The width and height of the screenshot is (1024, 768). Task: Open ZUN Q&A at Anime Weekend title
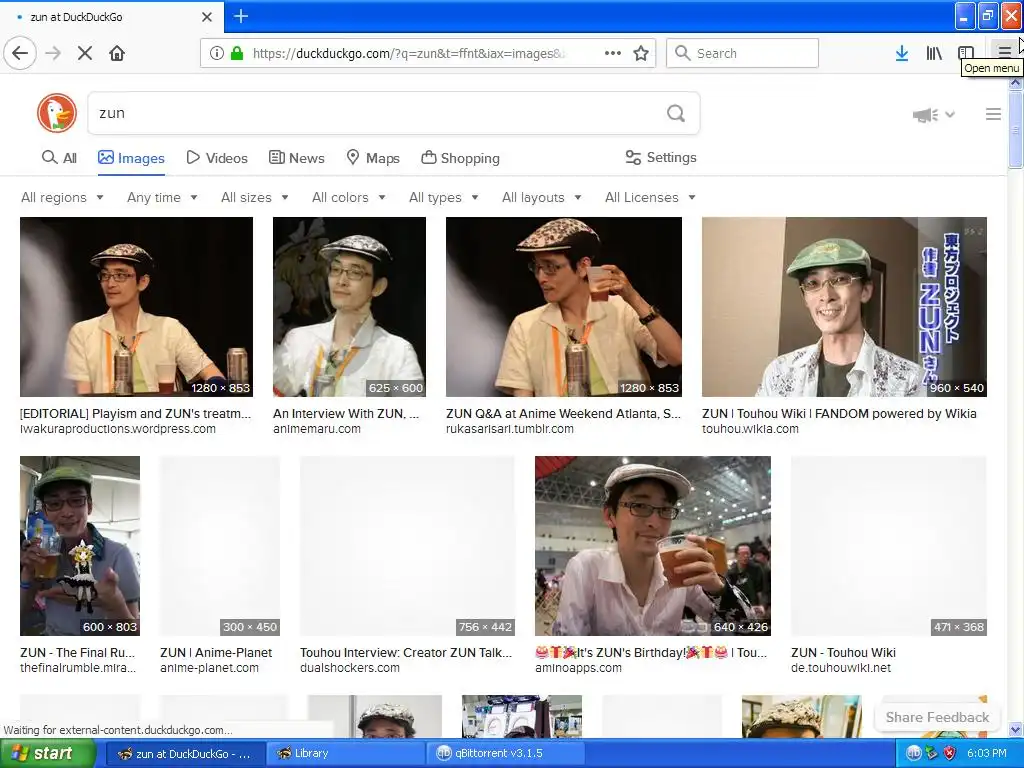564,413
